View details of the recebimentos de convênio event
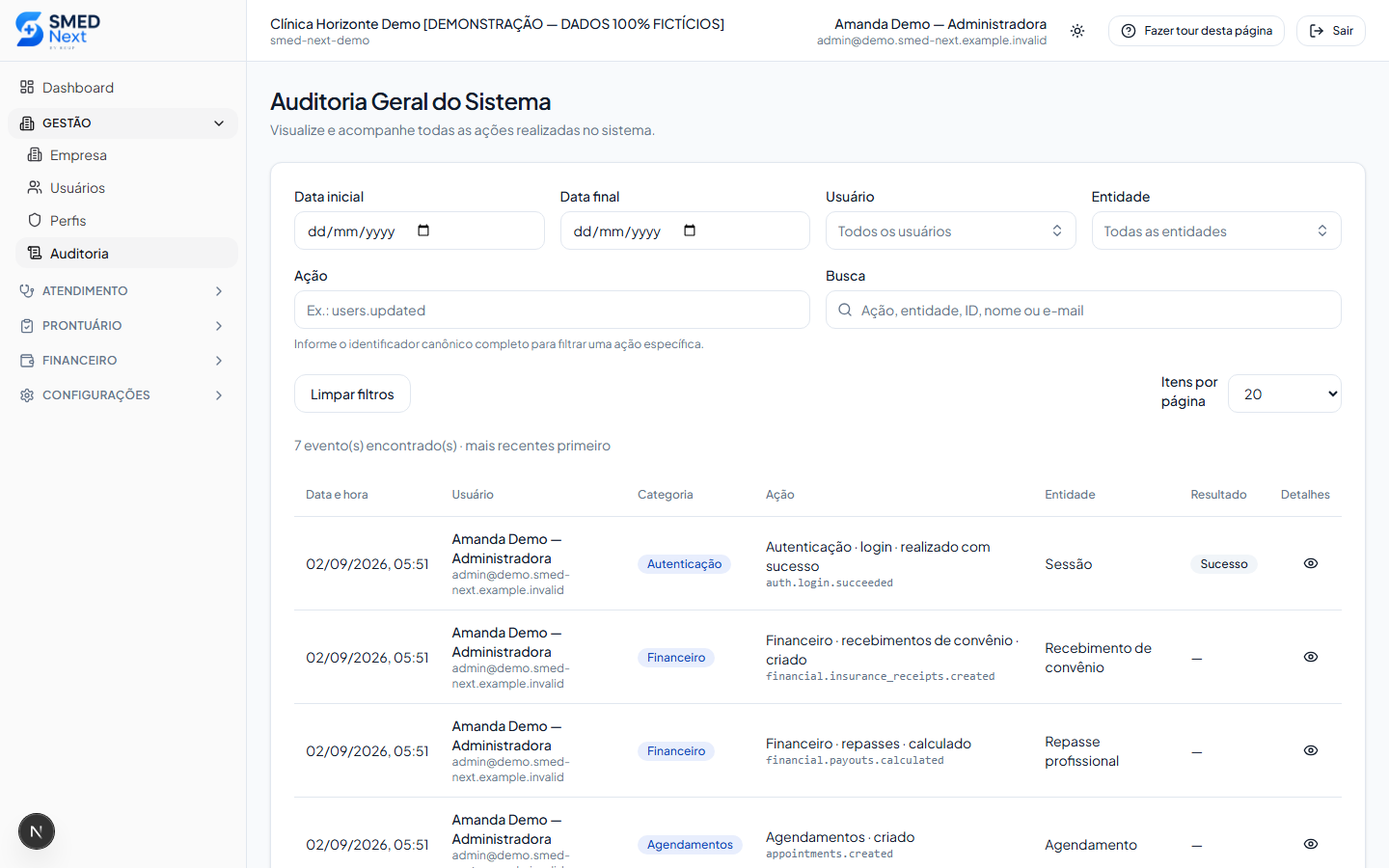Viewport: 1389px width, 868px height. [x=1311, y=657]
